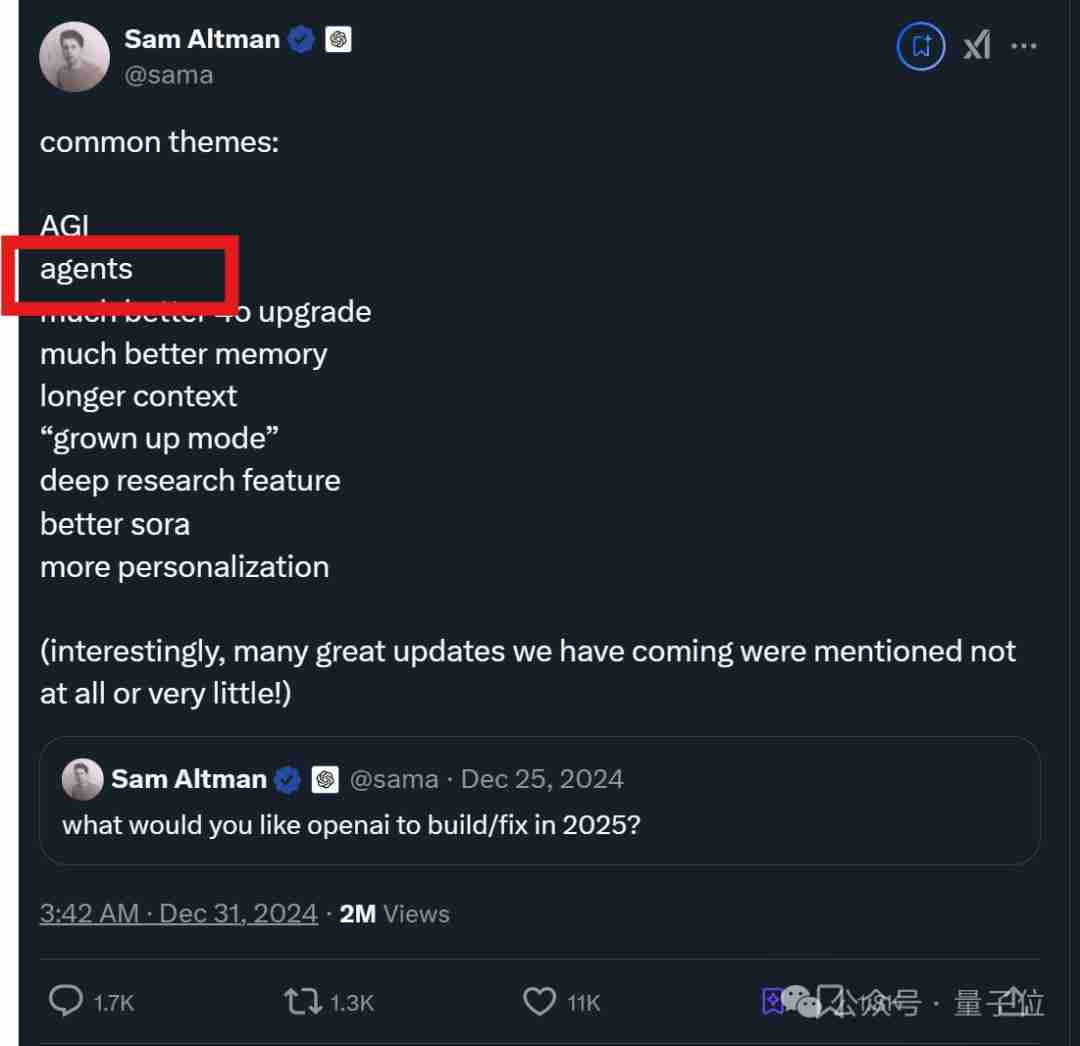Open Sam Altman's large profile picture
The height and width of the screenshot is (1046, 1080).
click(x=74, y=56)
